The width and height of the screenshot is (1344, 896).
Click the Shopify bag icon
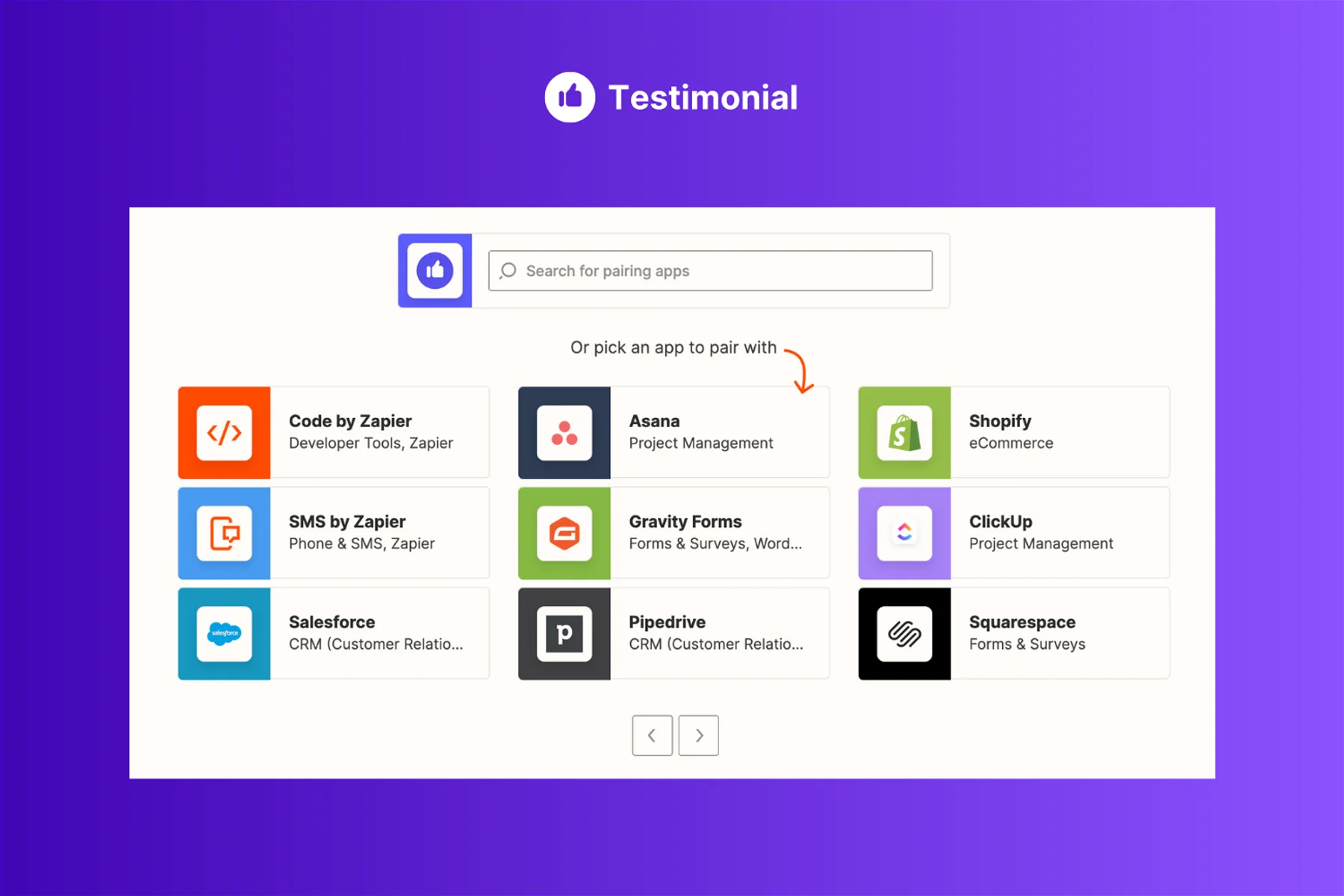(x=904, y=432)
